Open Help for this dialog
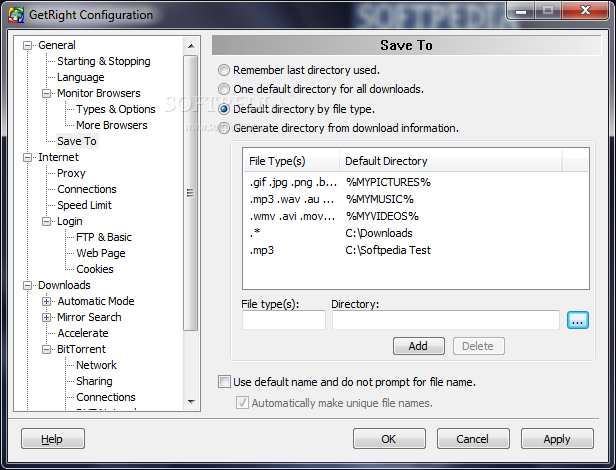The height and width of the screenshot is (470, 616). (x=53, y=439)
